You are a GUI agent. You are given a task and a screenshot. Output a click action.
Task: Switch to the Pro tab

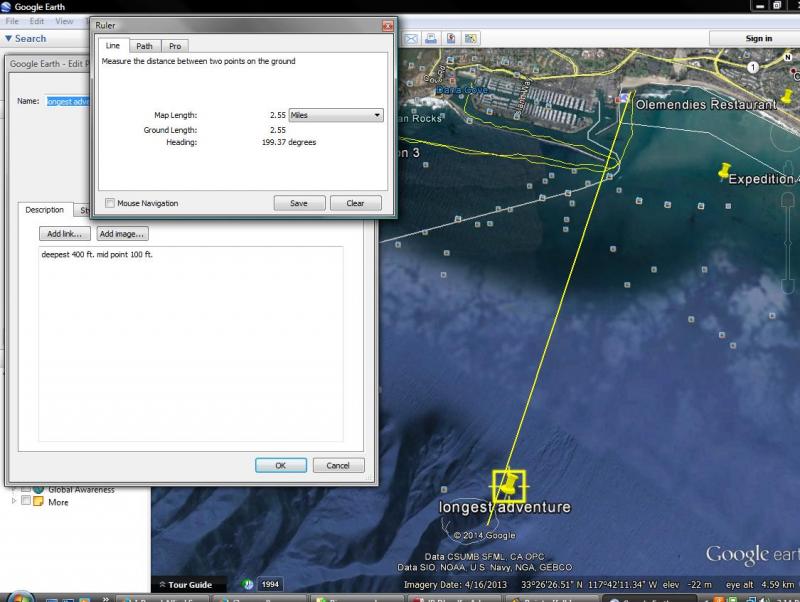pos(175,46)
